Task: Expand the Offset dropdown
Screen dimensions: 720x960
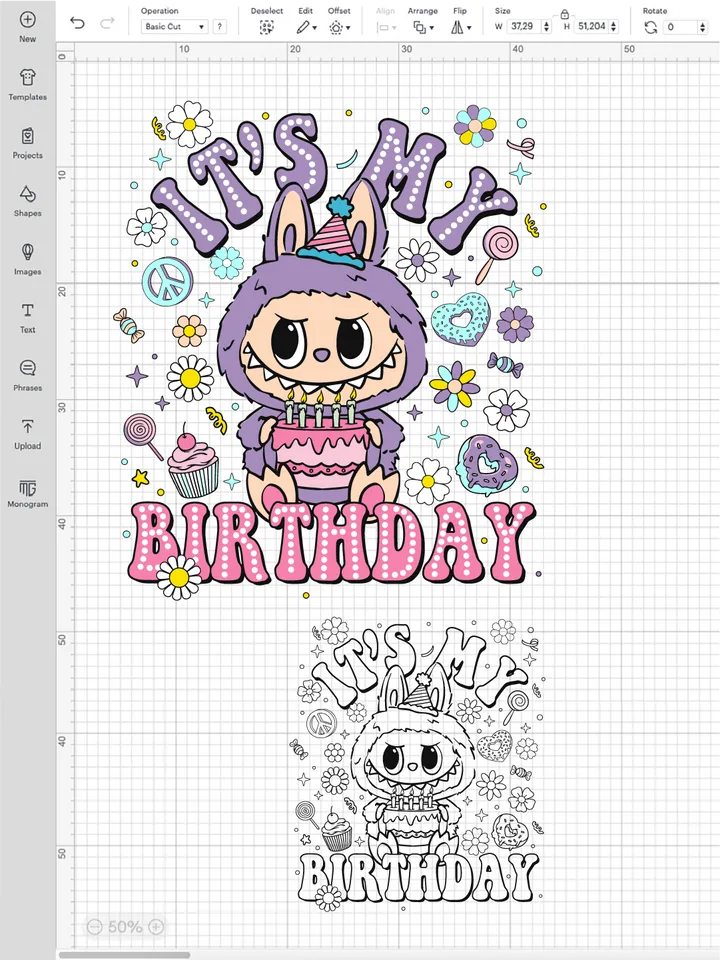Action: tap(339, 28)
